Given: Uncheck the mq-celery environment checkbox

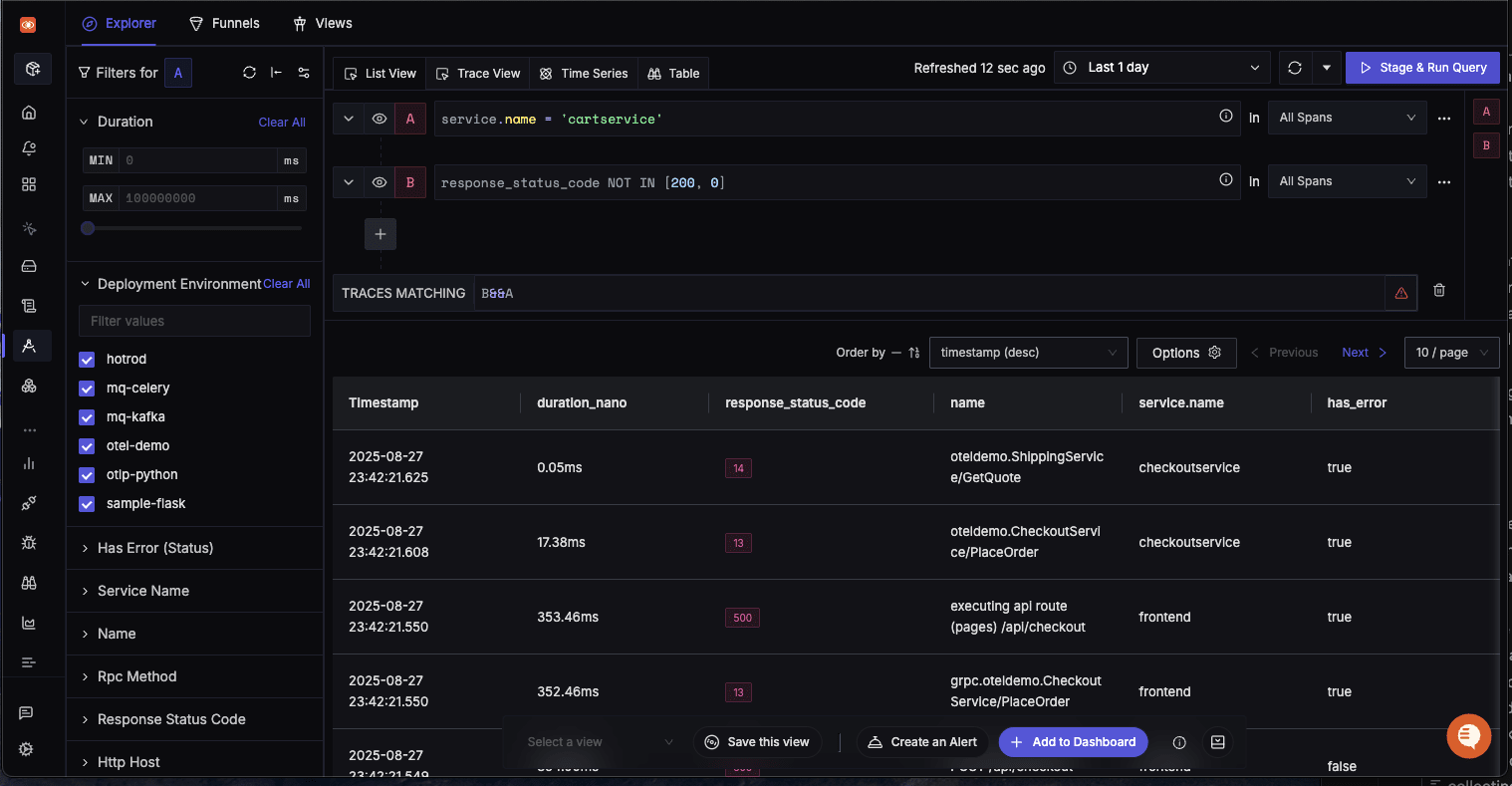Looking at the screenshot, I should 87,389.
